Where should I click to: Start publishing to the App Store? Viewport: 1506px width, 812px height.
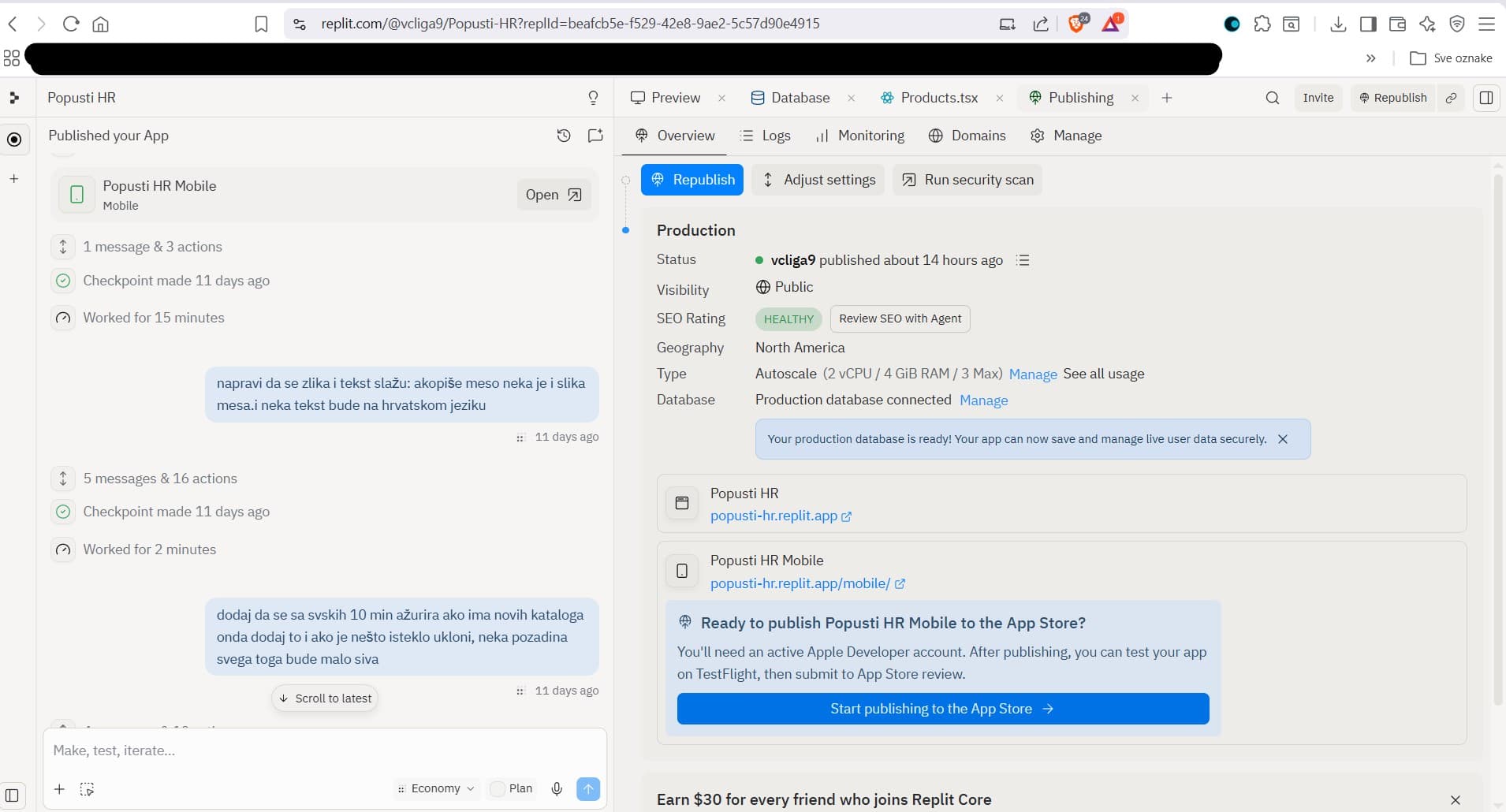pos(943,709)
